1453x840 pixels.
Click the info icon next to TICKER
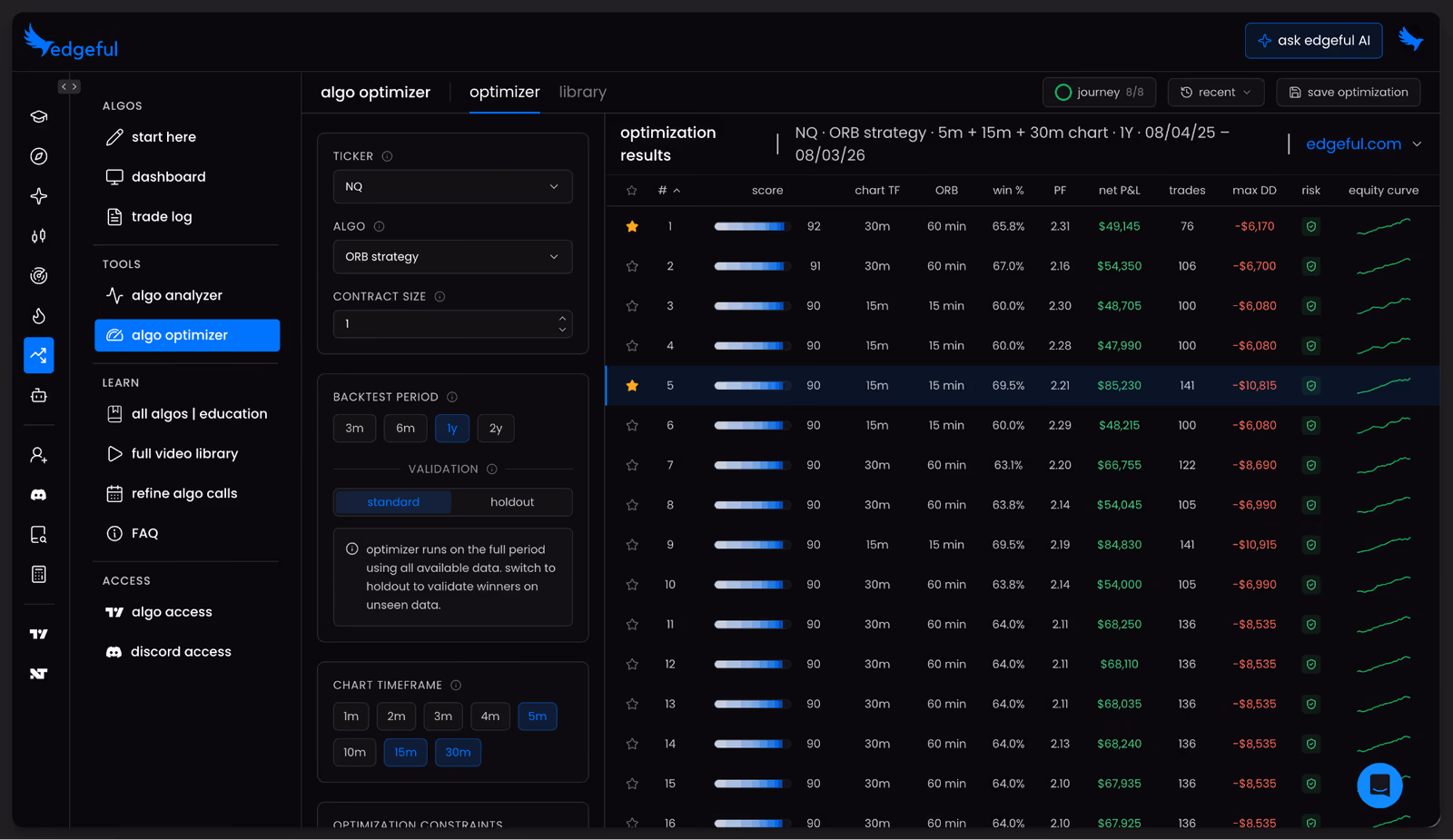(387, 156)
